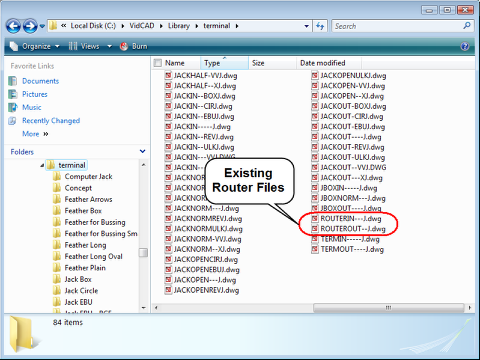This screenshot has width=480, height=360.
Task: Open the address bar history dropdown
Action: click(306, 26)
